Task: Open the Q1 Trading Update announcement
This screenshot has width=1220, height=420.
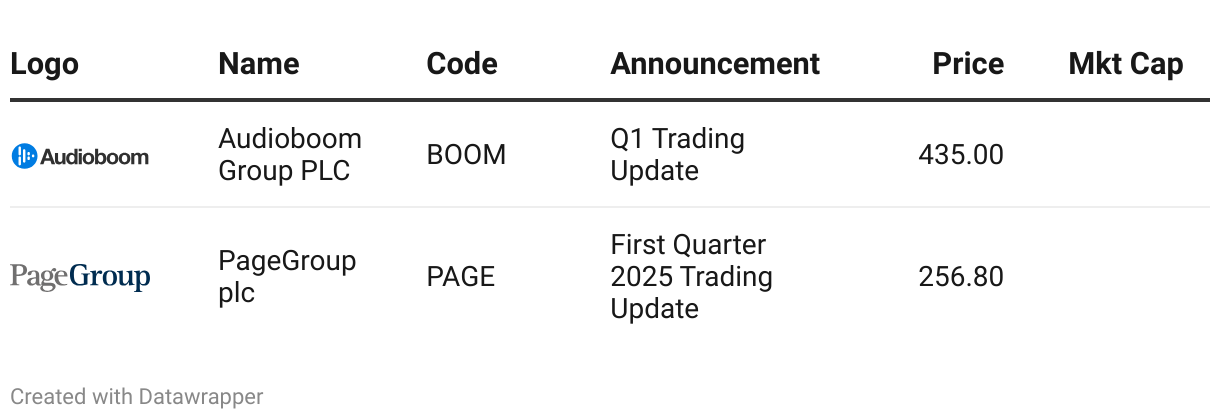Action: point(678,155)
